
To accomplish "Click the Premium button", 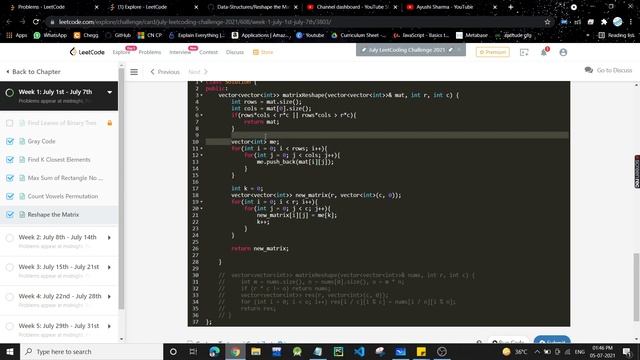I will [493, 52].
